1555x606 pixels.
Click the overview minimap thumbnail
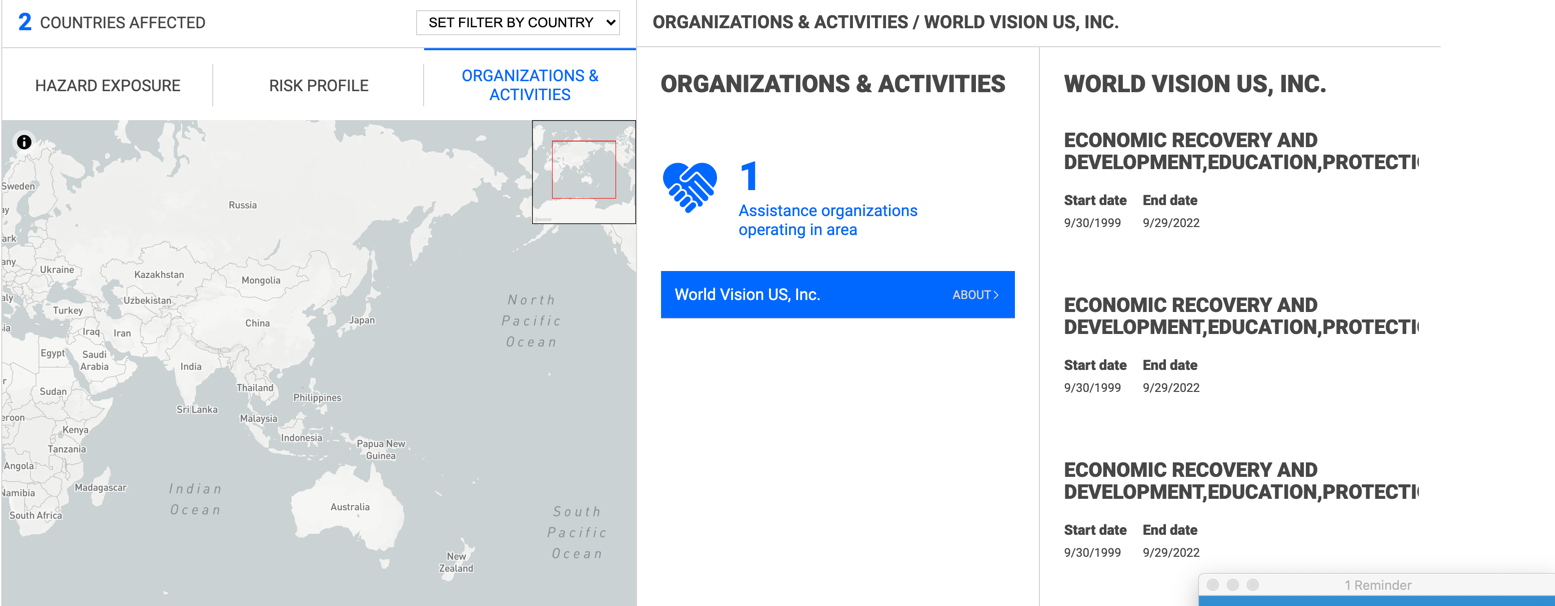click(584, 172)
